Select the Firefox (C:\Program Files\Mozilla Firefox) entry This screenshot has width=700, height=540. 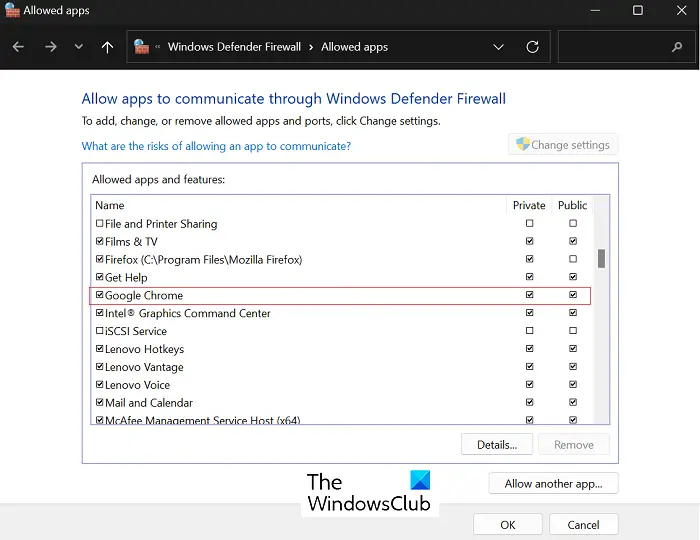[342, 259]
